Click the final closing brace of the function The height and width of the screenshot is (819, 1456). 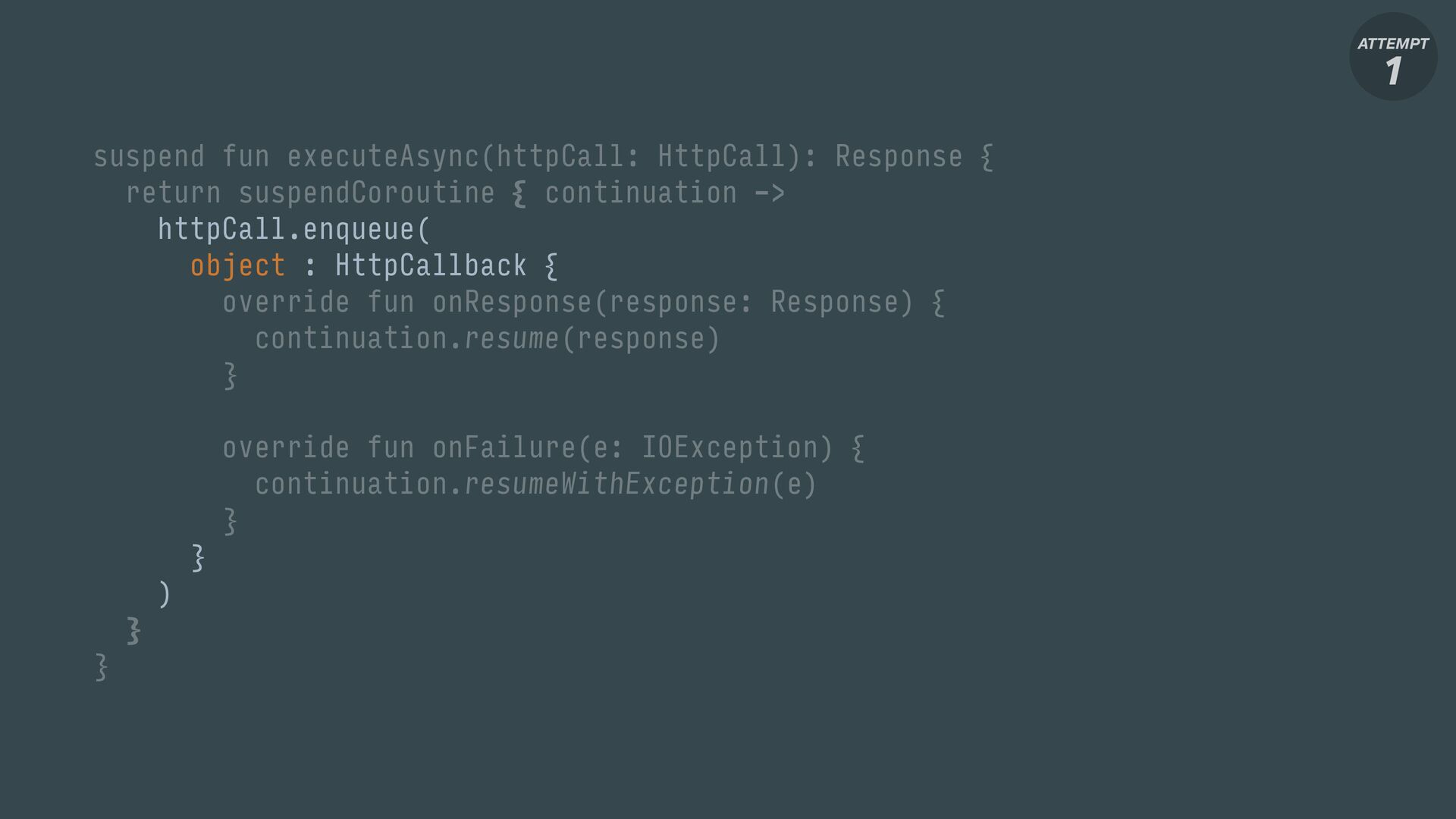pos(102,667)
